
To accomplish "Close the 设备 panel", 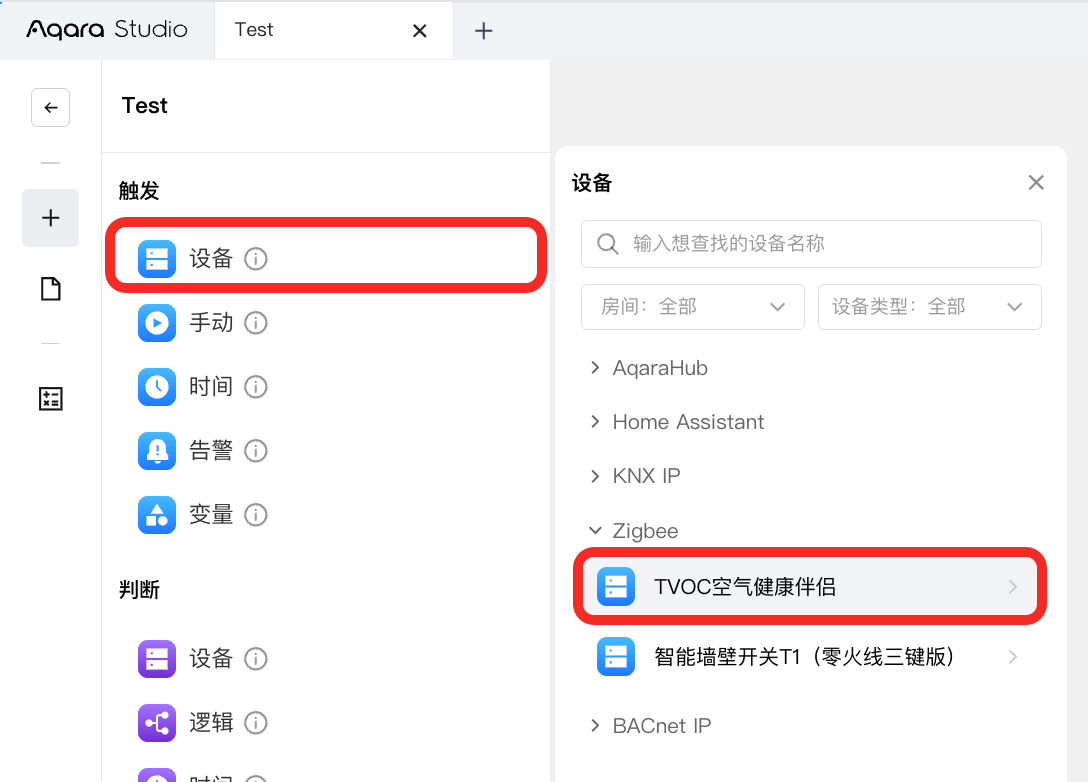I will coord(1036,182).
